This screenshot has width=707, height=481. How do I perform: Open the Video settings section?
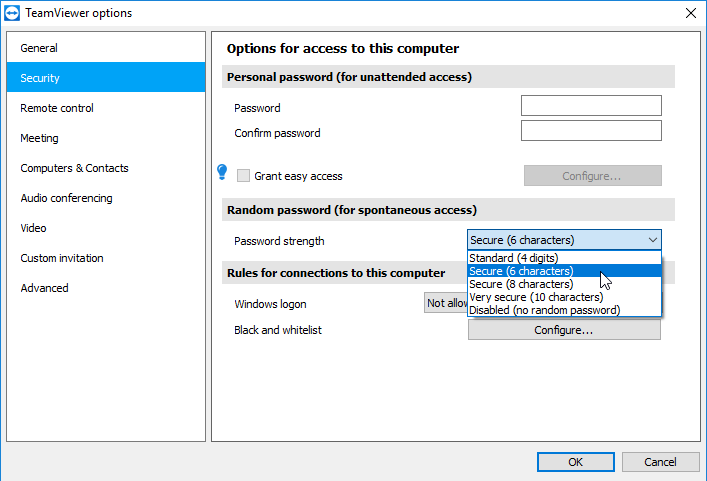pos(34,228)
